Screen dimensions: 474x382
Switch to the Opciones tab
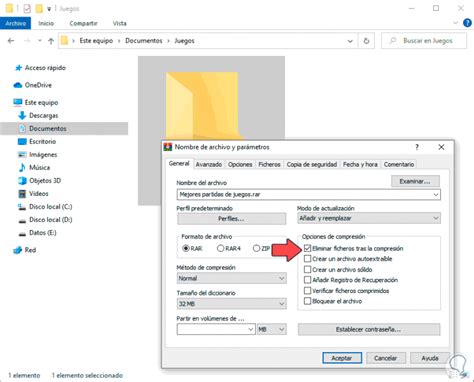(240, 164)
